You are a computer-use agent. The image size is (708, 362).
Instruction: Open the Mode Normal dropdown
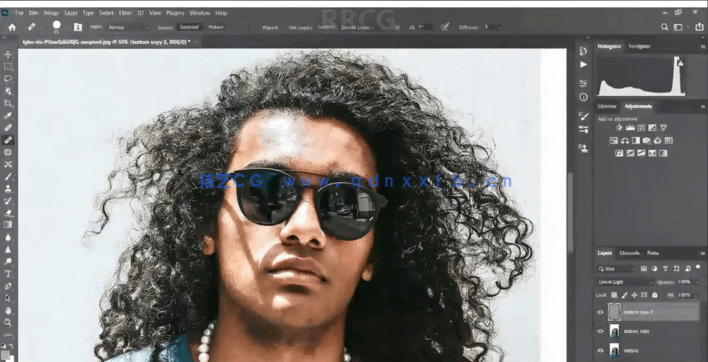[128, 28]
